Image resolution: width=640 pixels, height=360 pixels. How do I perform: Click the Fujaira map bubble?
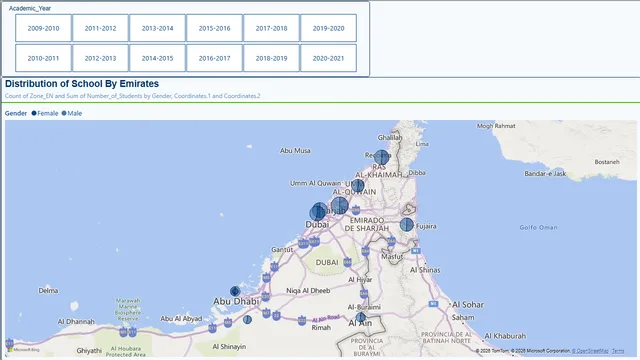pyautogui.click(x=407, y=224)
